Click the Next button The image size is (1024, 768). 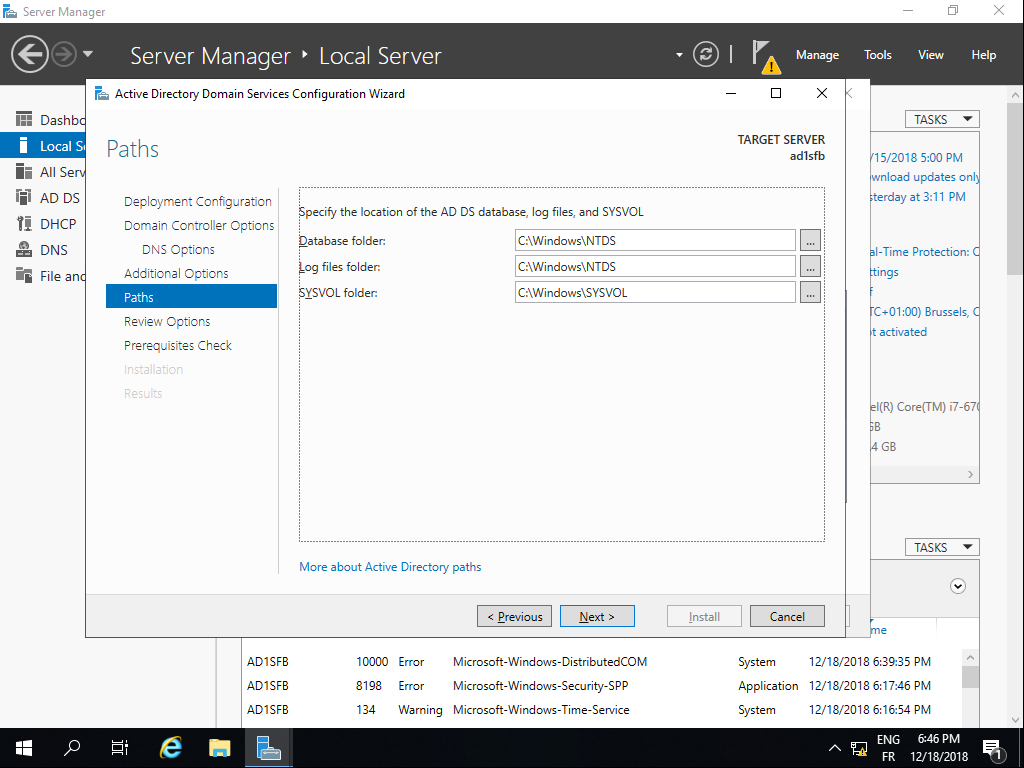point(597,616)
